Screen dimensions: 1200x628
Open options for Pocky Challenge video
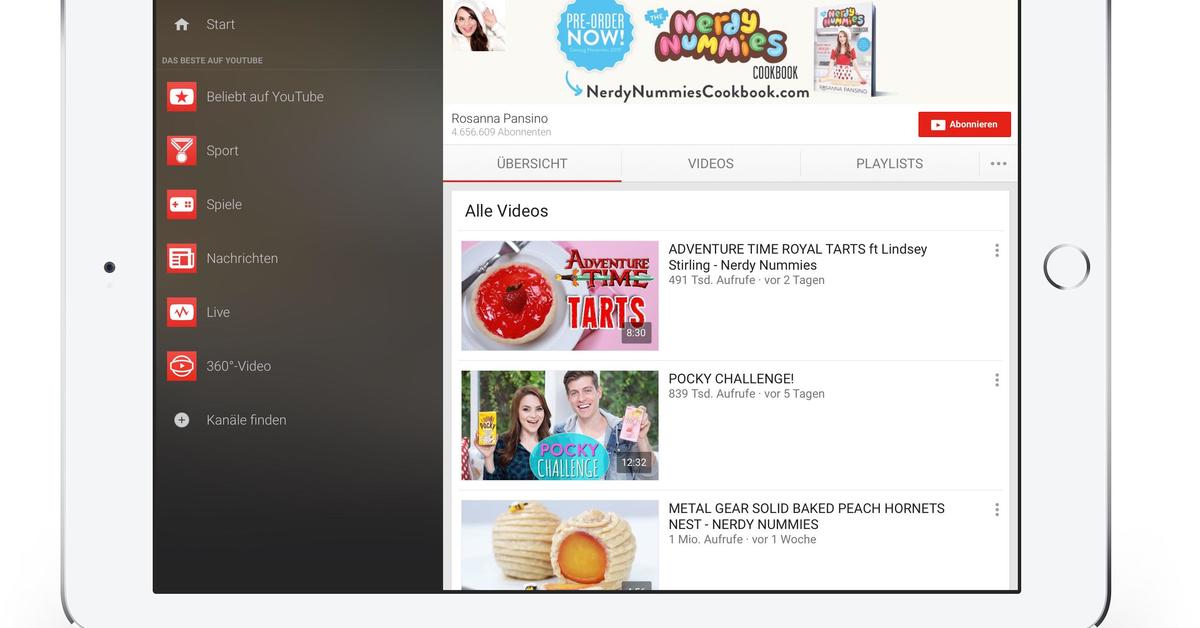pyautogui.click(x=997, y=380)
